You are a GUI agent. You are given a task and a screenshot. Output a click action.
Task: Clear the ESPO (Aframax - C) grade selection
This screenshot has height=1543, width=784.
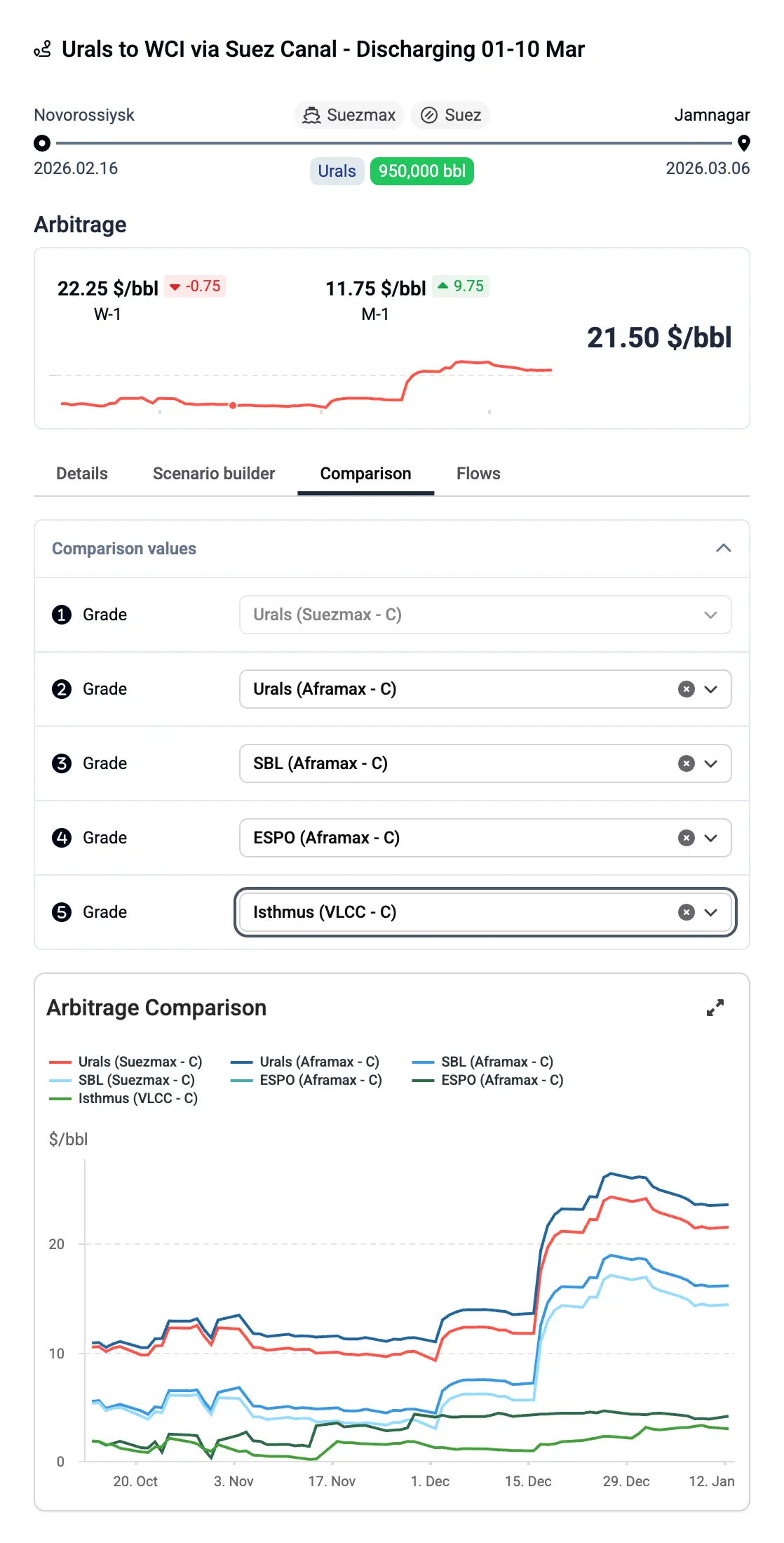pos(687,838)
